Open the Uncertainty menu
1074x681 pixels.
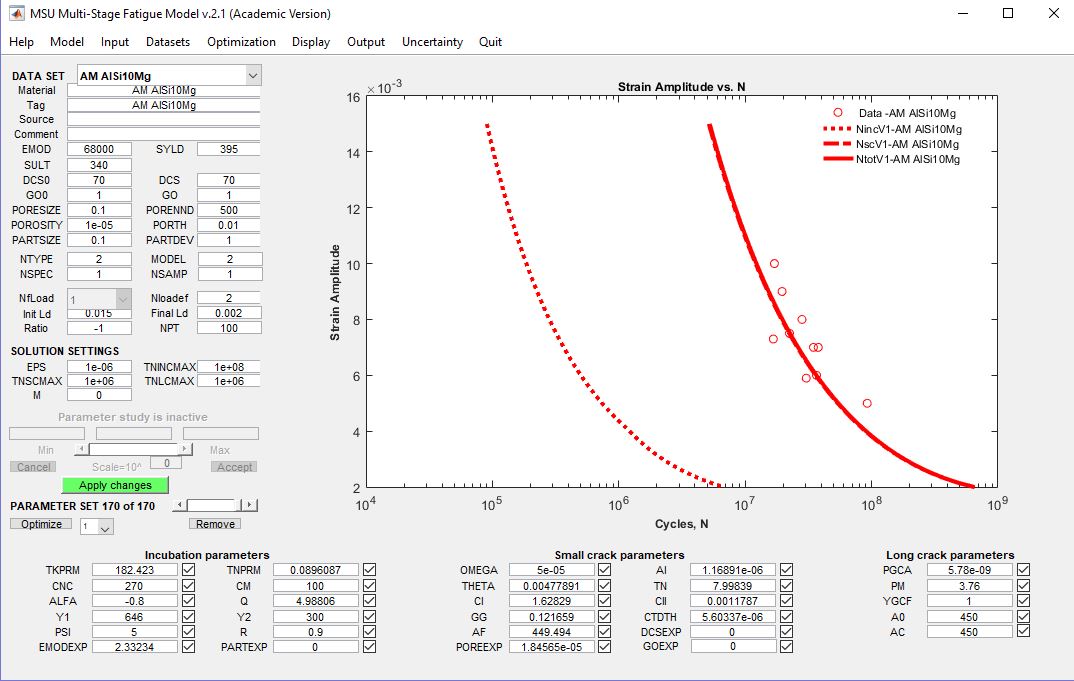432,42
